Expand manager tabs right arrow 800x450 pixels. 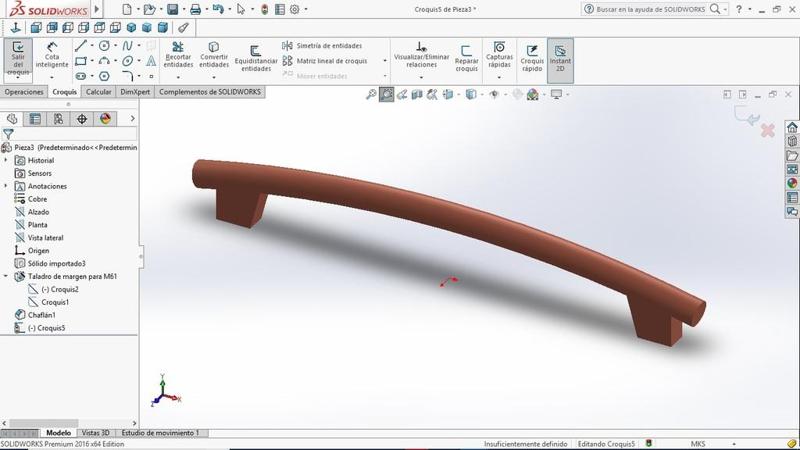coord(133,119)
